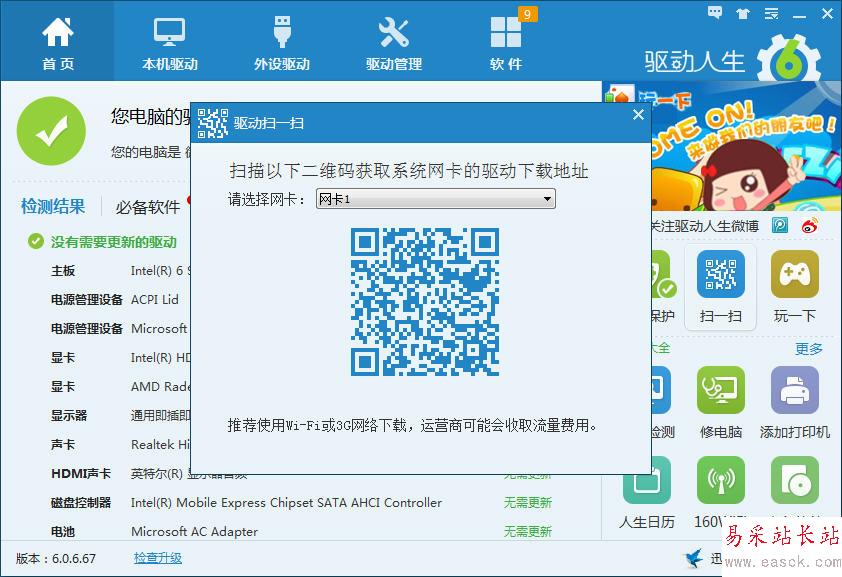
Task: Select the 显卡 AMD Radeon row
Action: pyautogui.click(x=119, y=387)
